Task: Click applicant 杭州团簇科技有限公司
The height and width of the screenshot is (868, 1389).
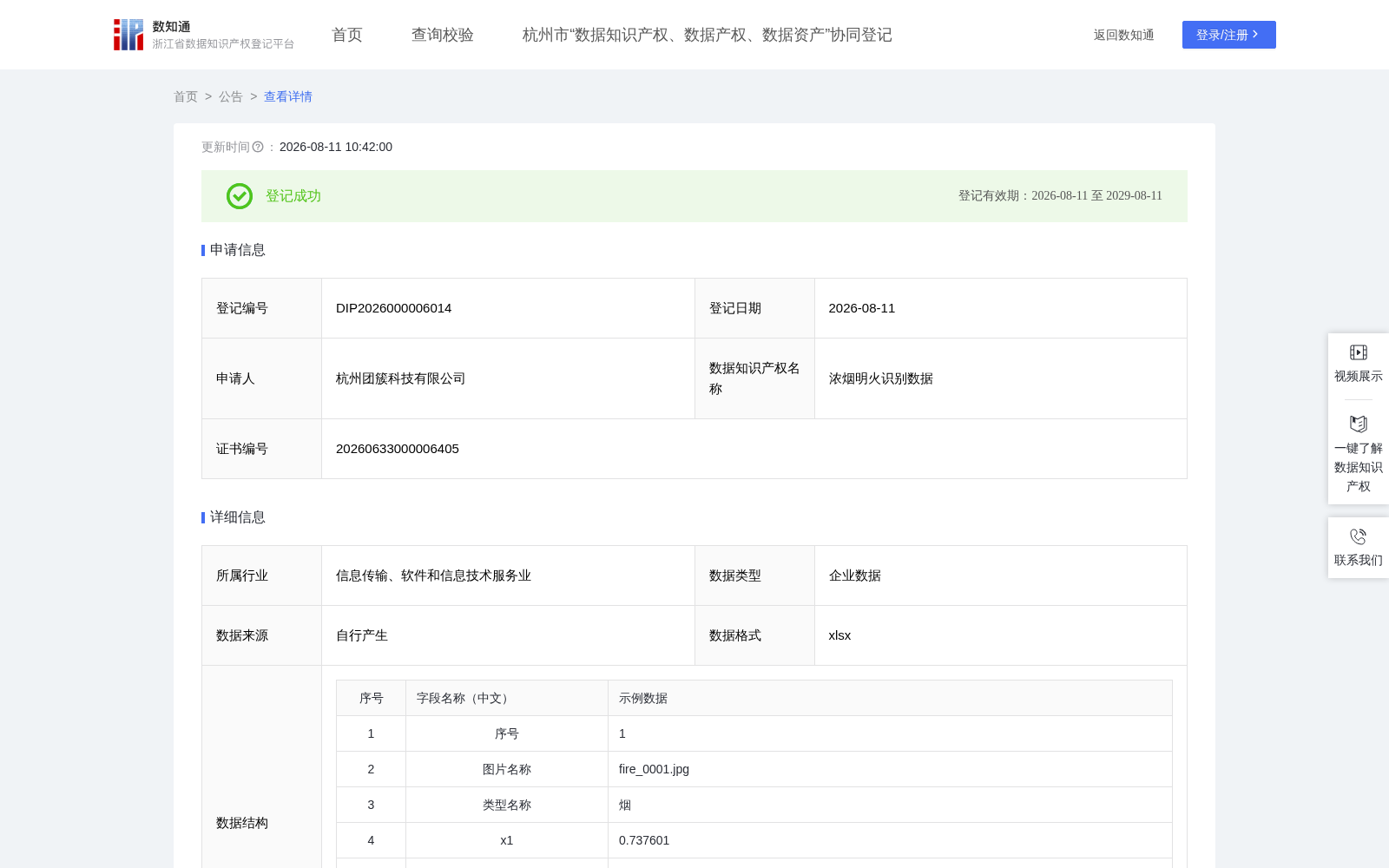Action: 401,378
